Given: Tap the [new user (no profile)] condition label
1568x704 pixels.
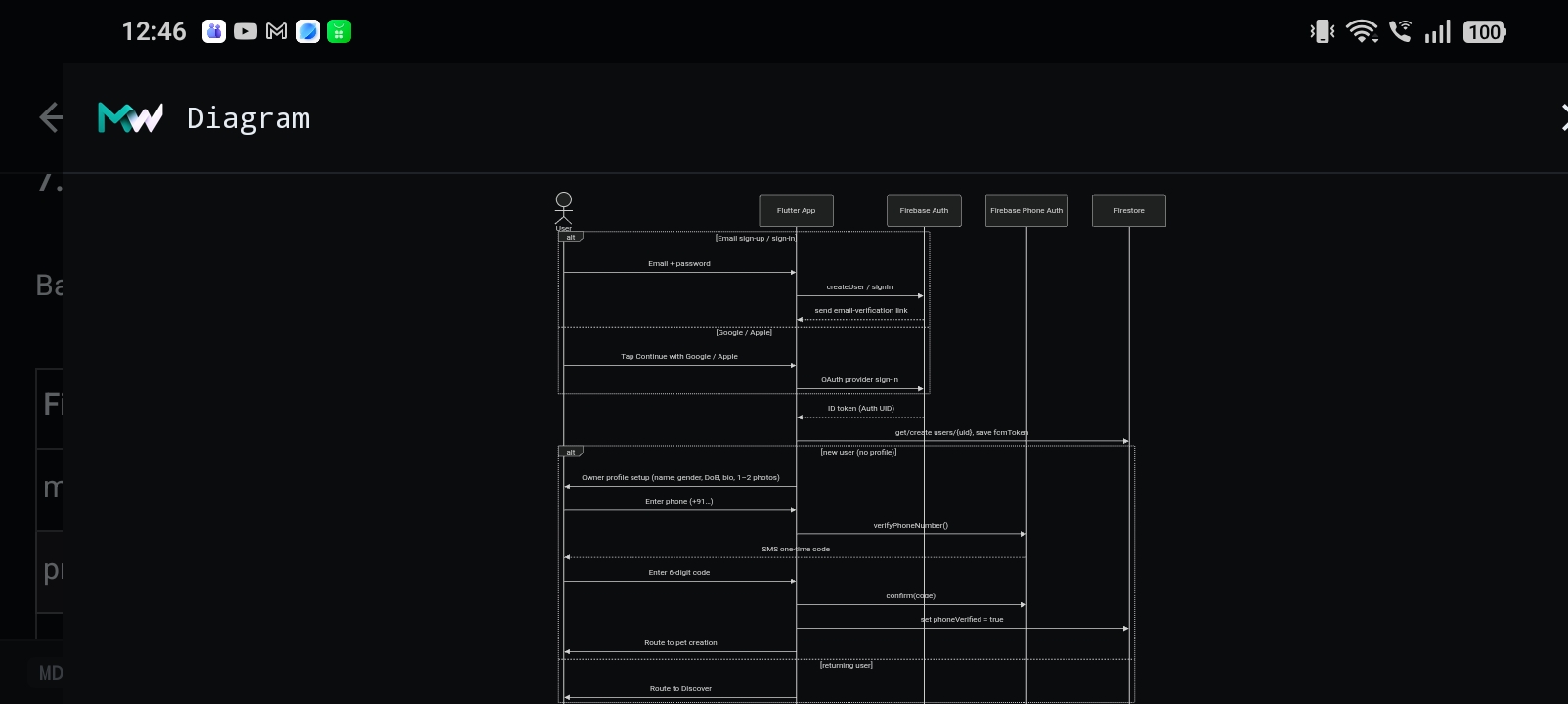Looking at the screenshot, I should tap(858, 452).
